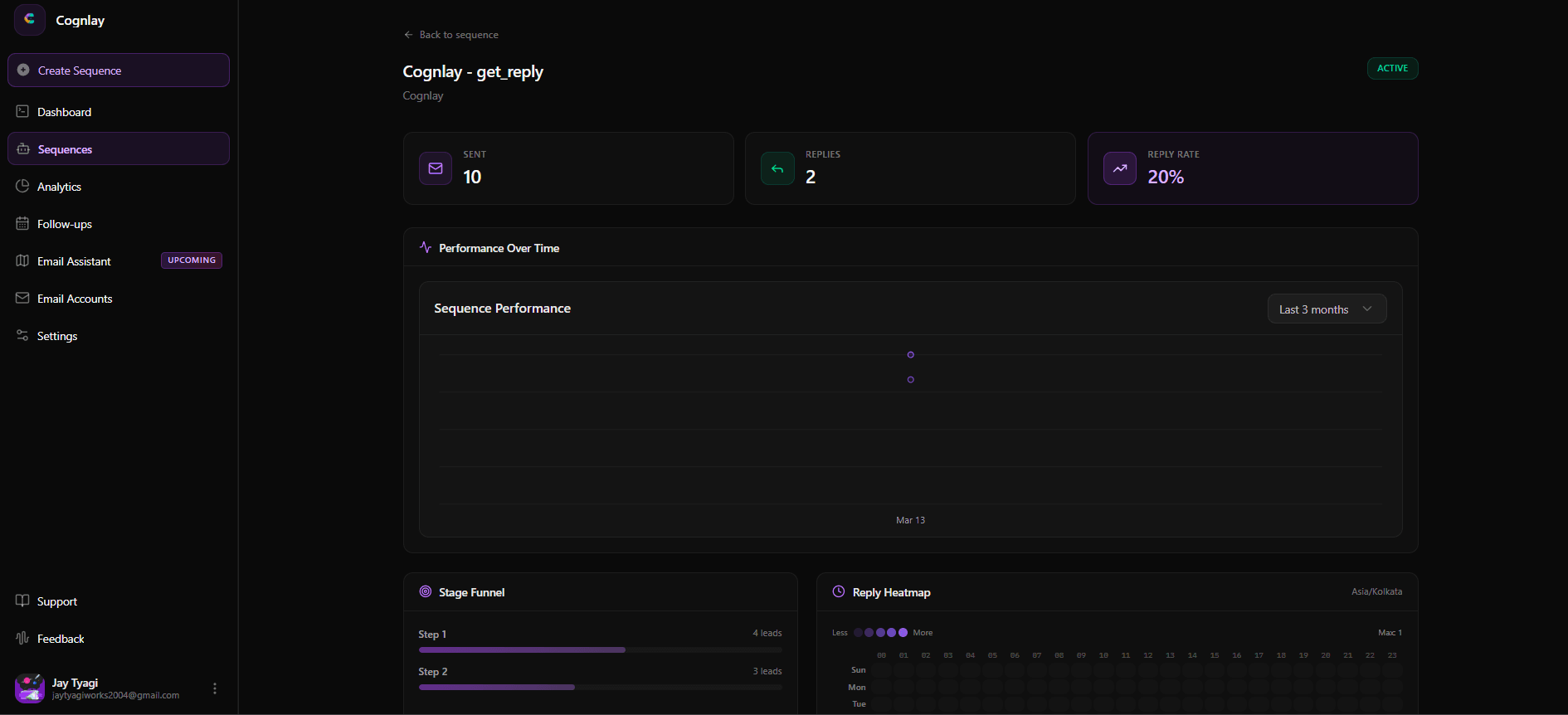This screenshot has width=1568, height=715.
Task: Click the upper data point on chart
Action: (x=911, y=355)
